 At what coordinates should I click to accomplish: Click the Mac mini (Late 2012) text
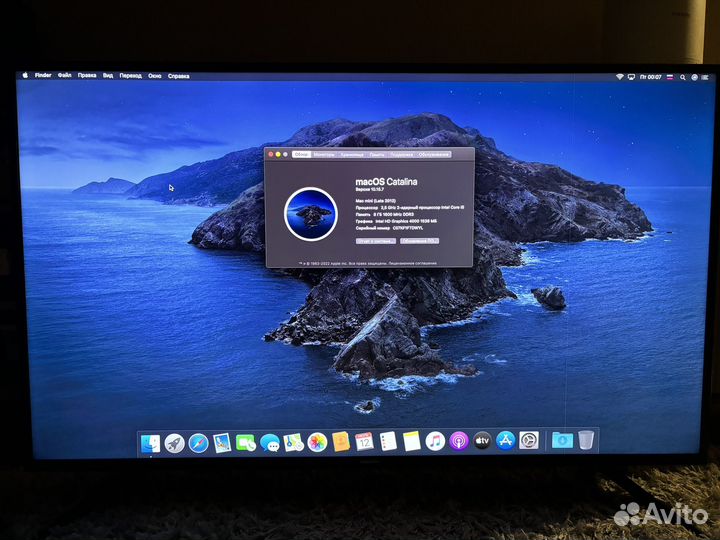click(x=375, y=201)
